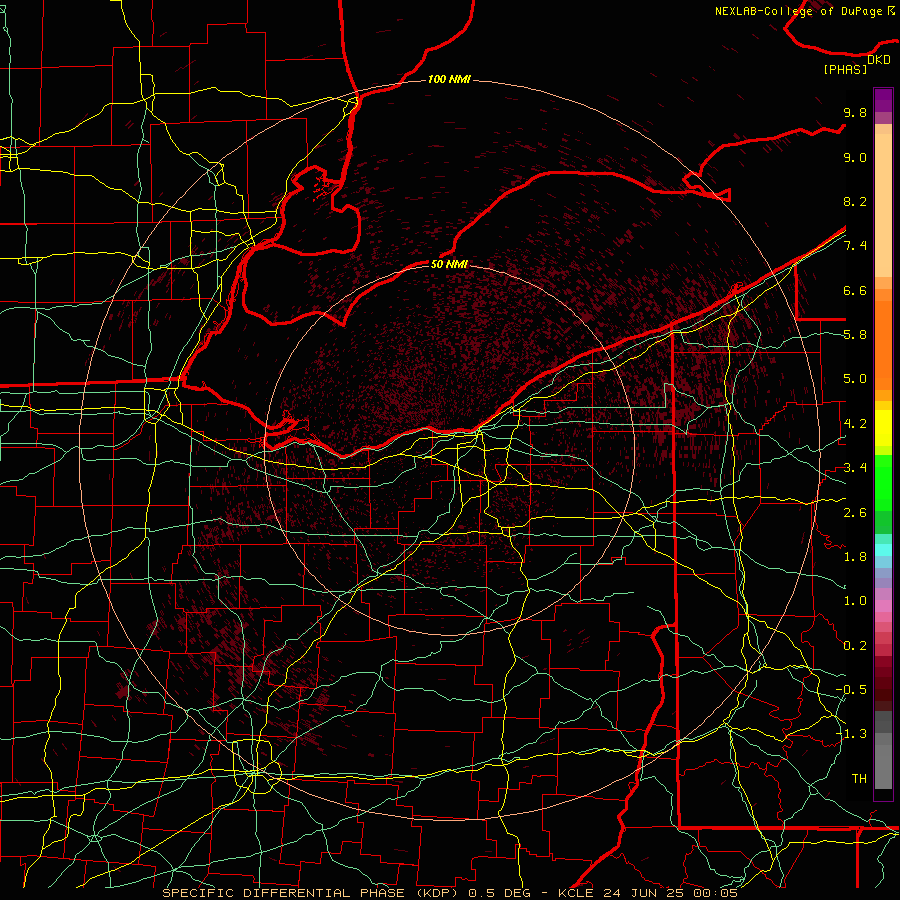Click the 4.2 value on the scale
This screenshot has width=900, height=900.
pyautogui.click(x=855, y=424)
